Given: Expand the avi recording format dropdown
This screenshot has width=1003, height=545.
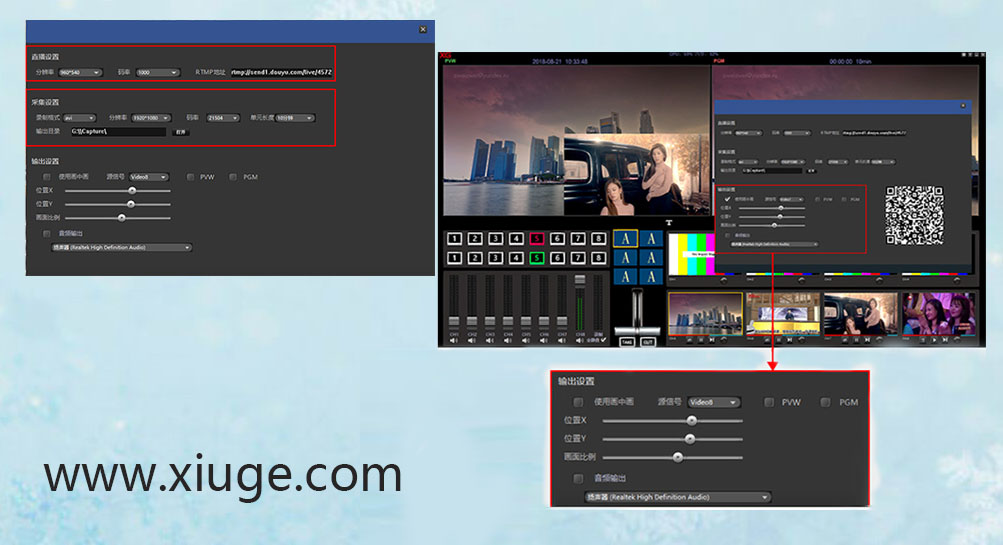Looking at the screenshot, I should pyautogui.click(x=79, y=118).
